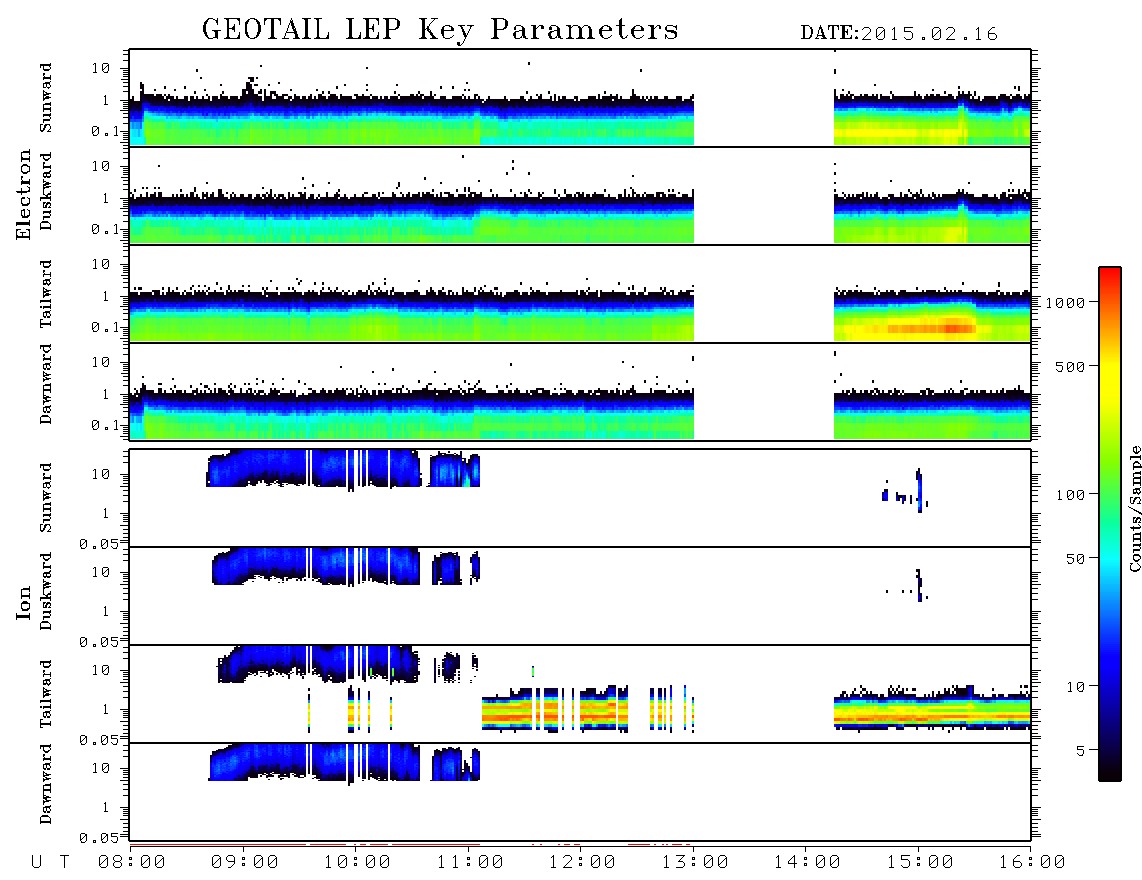Click the 08:00 time axis label
This screenshot has width=1142, height=880.
tap(132, 863)
